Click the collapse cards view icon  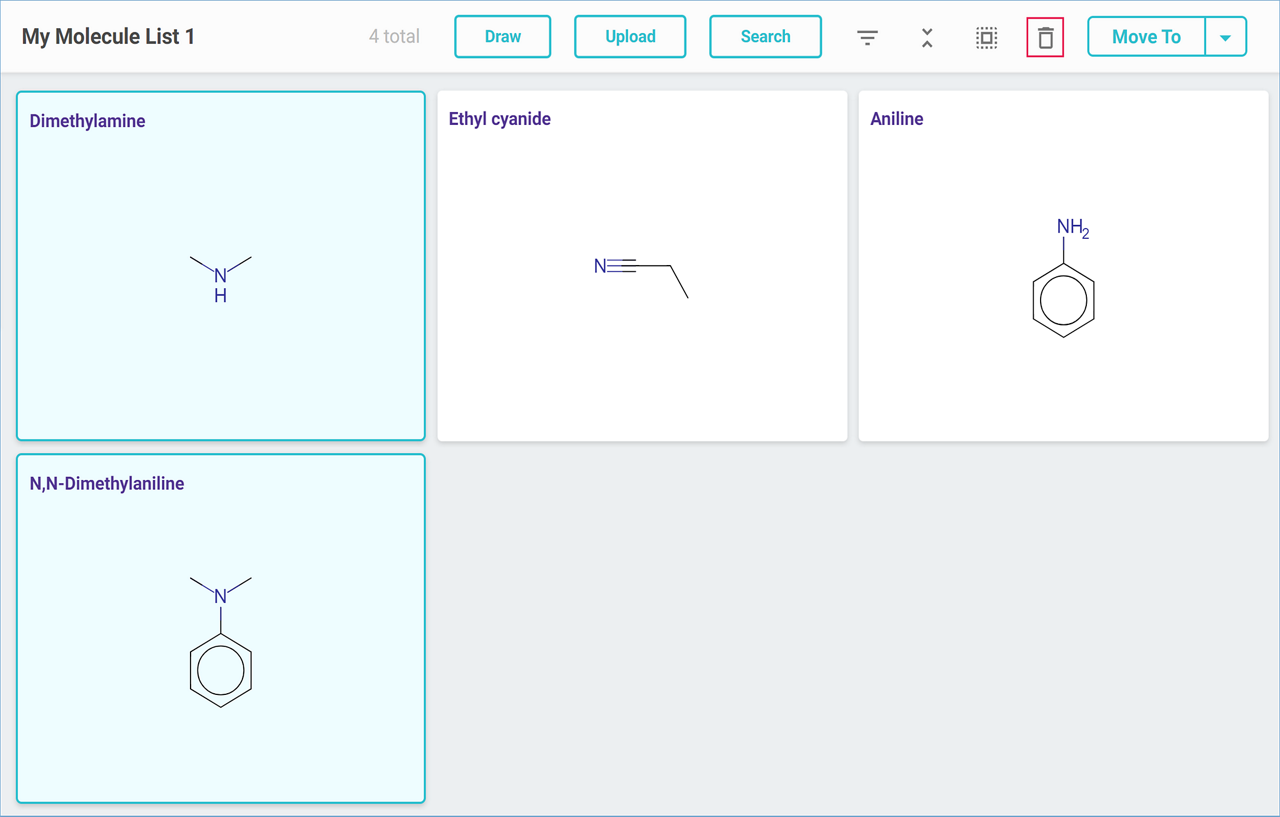coord(927,38)
